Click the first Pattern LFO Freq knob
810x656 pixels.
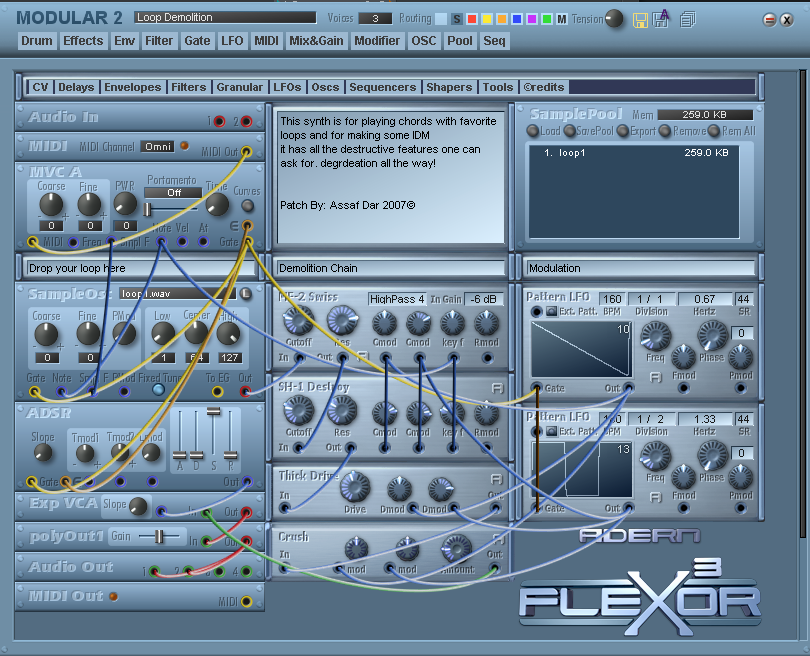[x=656, y=335]
